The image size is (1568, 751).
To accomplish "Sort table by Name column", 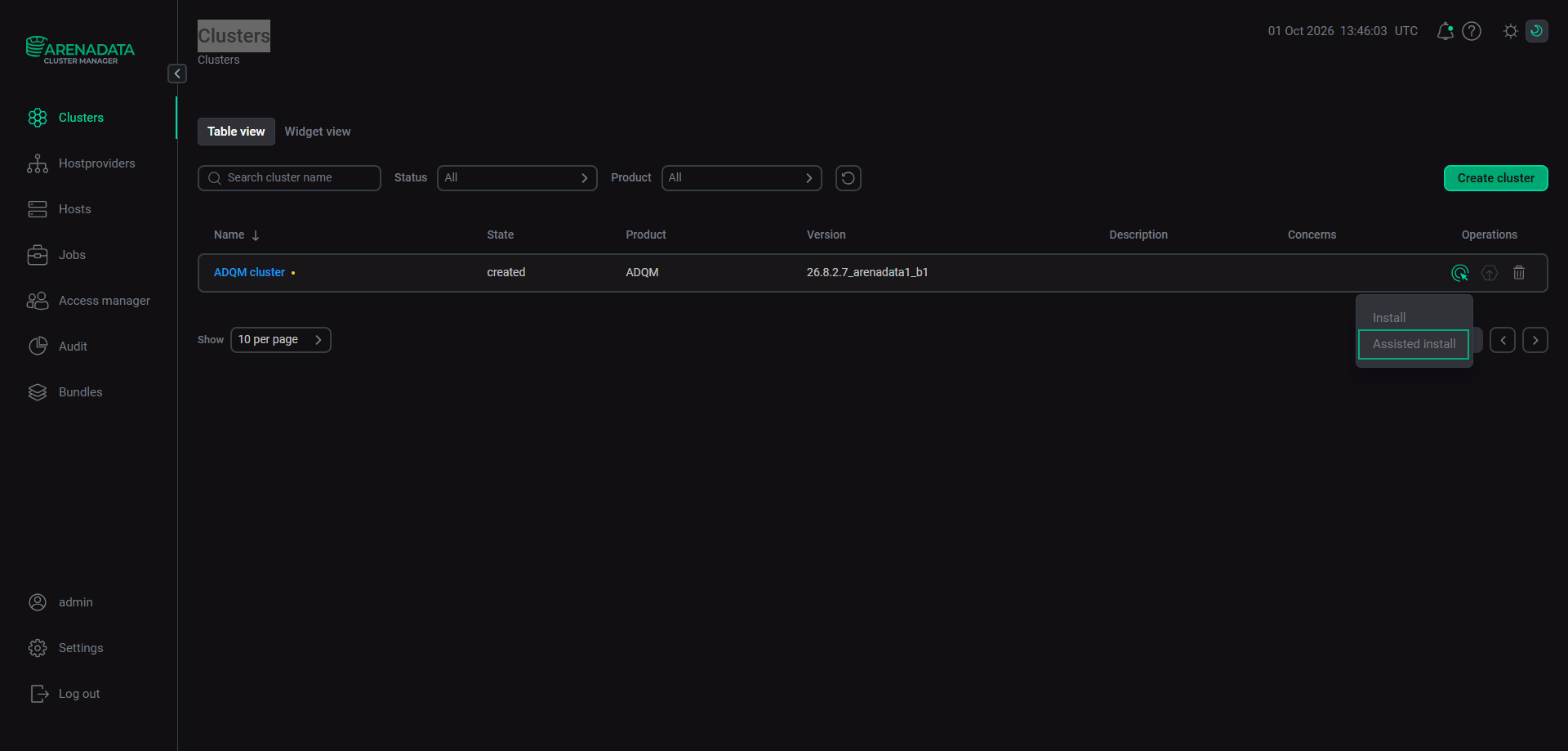I will (236, 235).
